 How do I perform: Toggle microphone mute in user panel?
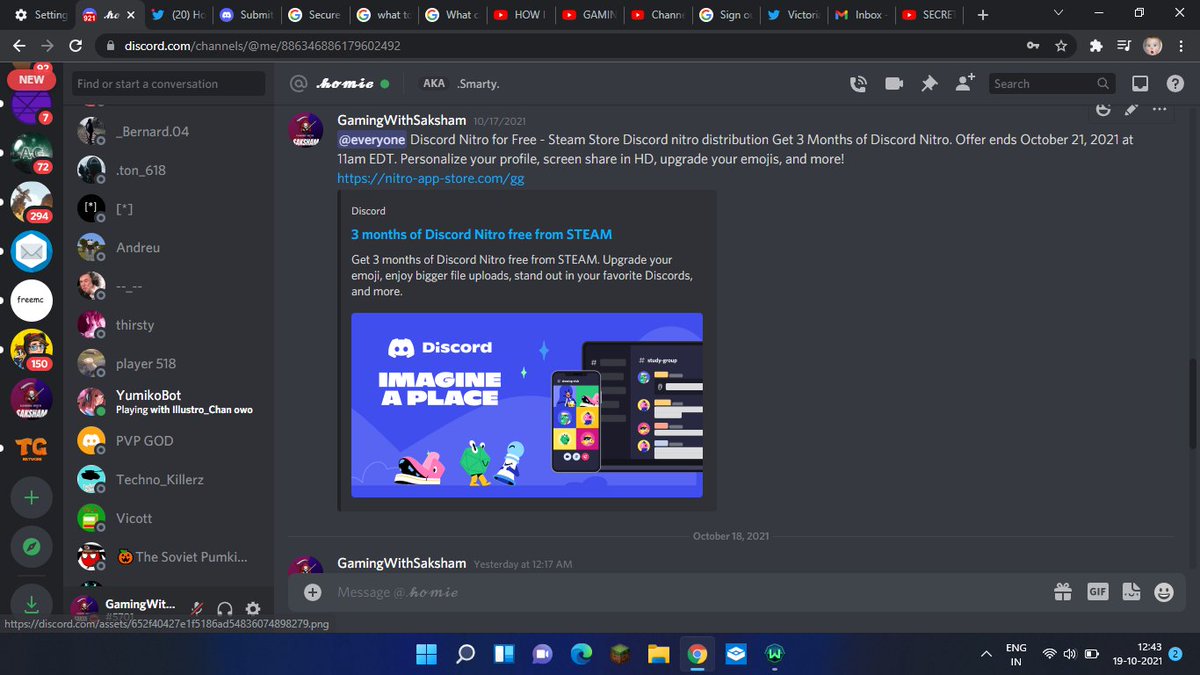[x=198, y=608]
